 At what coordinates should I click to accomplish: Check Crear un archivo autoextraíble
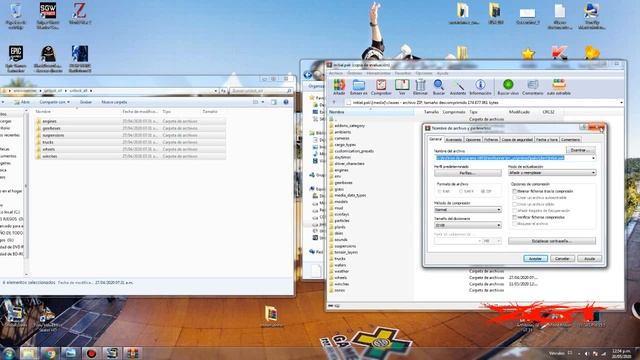515,198
